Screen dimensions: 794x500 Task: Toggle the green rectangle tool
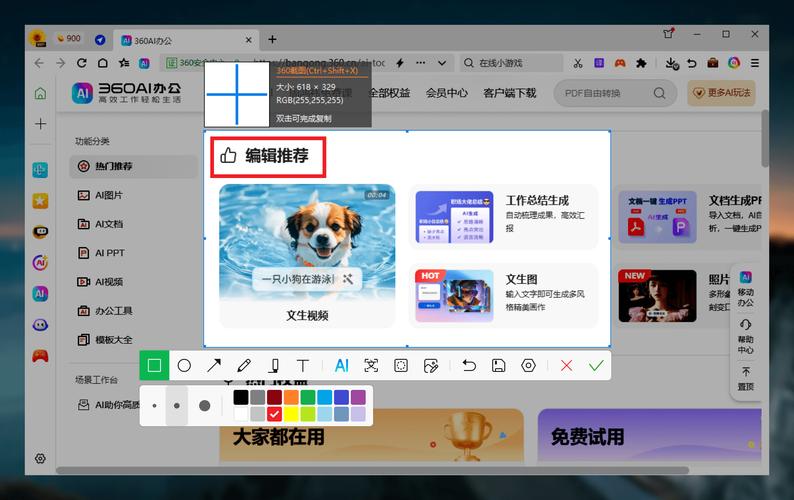pos(154,366)
